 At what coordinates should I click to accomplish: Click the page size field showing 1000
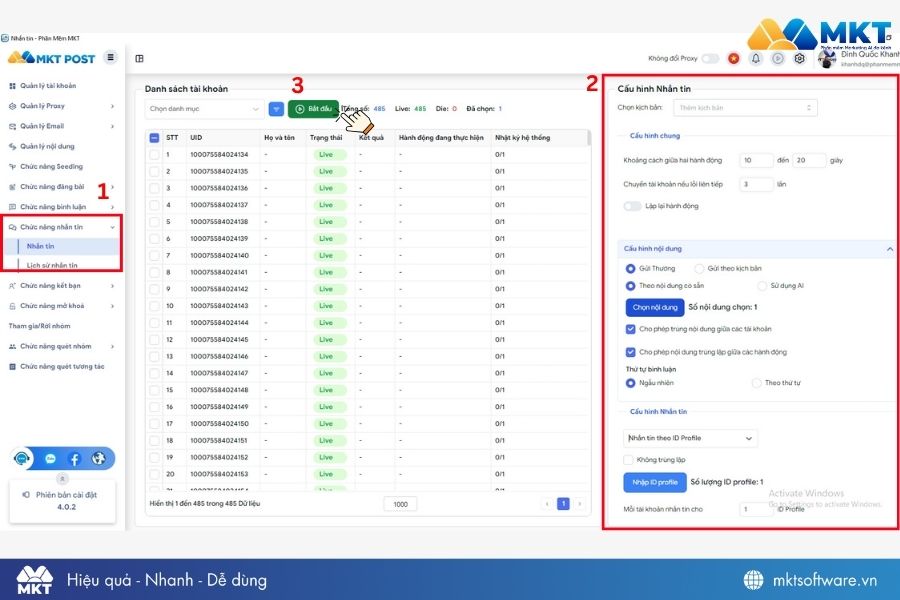(x=400, y=505)
